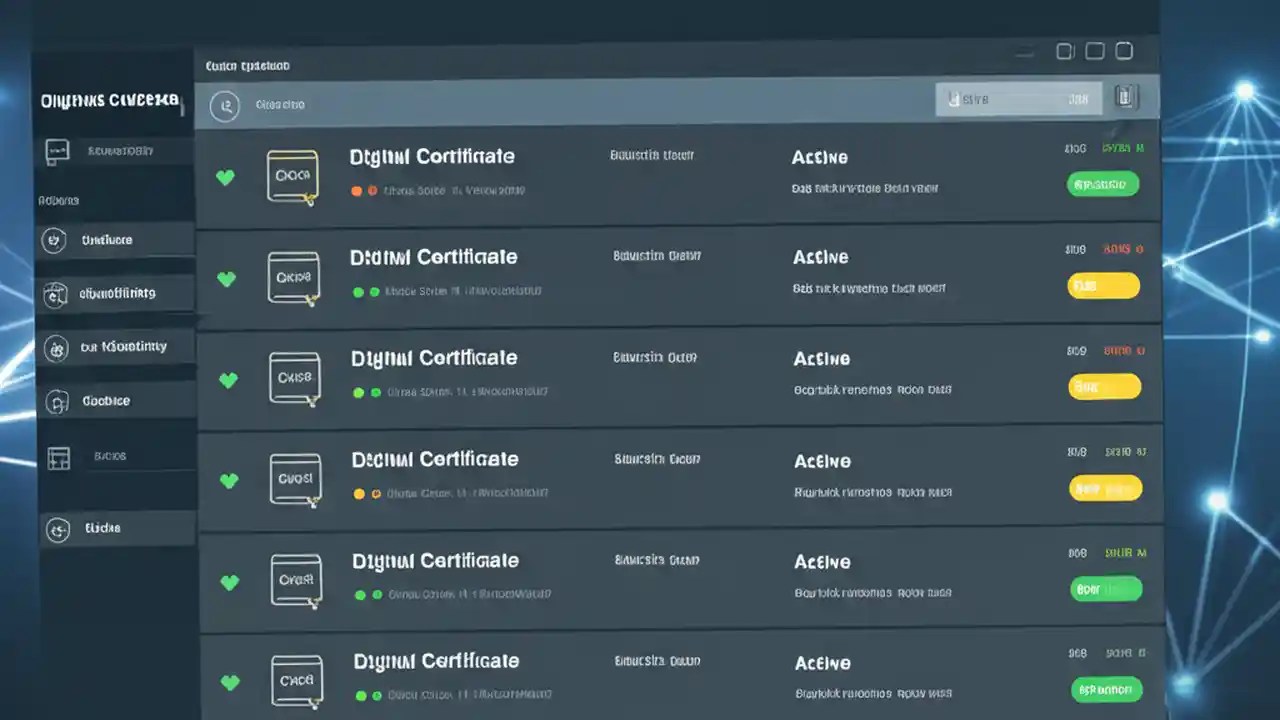The width and height of the screenshot is (1280, 720).
Task: Click the green action button on the last row
Action: tap(1106, 690)
